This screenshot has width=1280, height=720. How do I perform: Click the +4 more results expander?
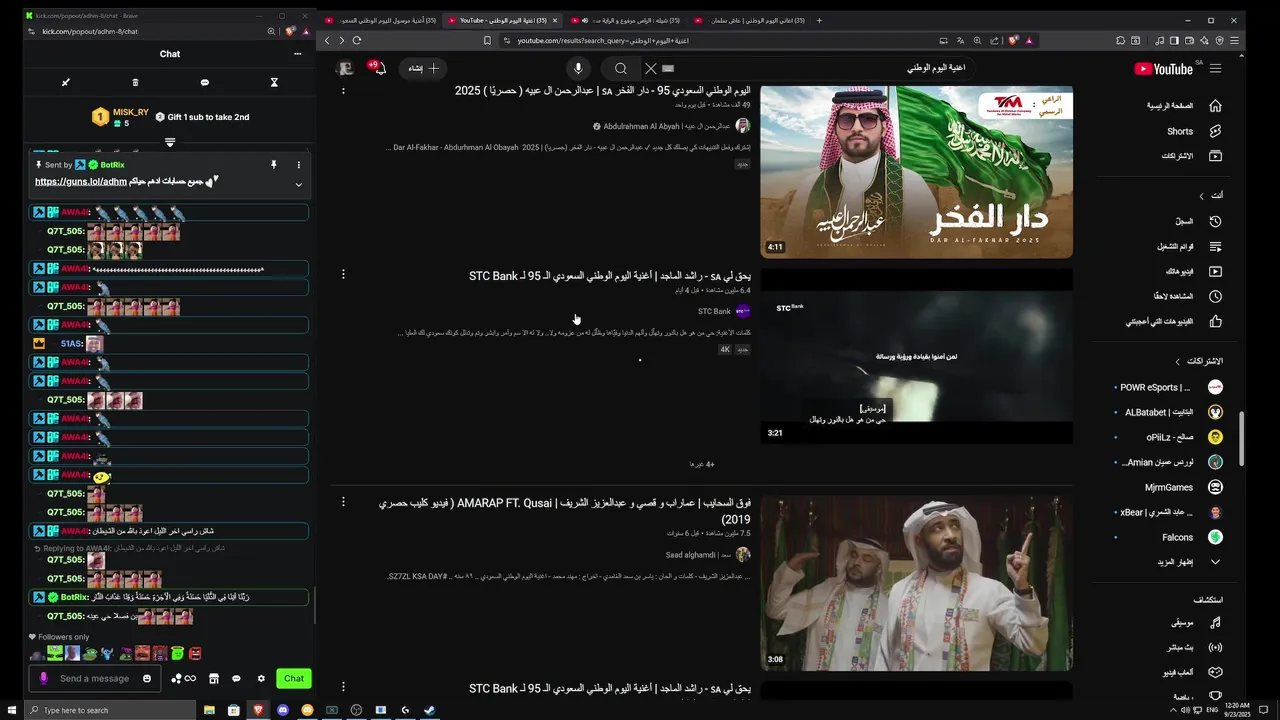click(x=702, y=464)
